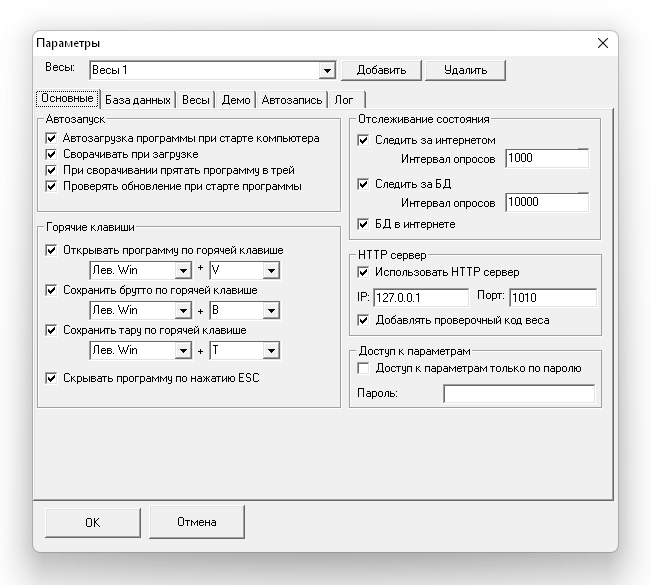Viewport: 651px width, 585px height.
Task: Toggle Сворачивать при загрузке checkbox
Action: point(52,155)
